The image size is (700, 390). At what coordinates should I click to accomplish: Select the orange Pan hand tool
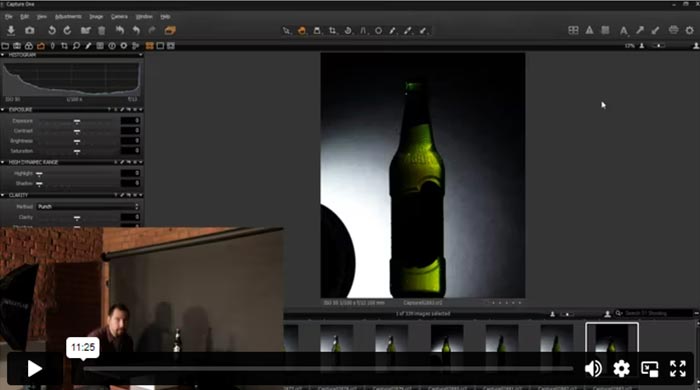pos(302,31)
